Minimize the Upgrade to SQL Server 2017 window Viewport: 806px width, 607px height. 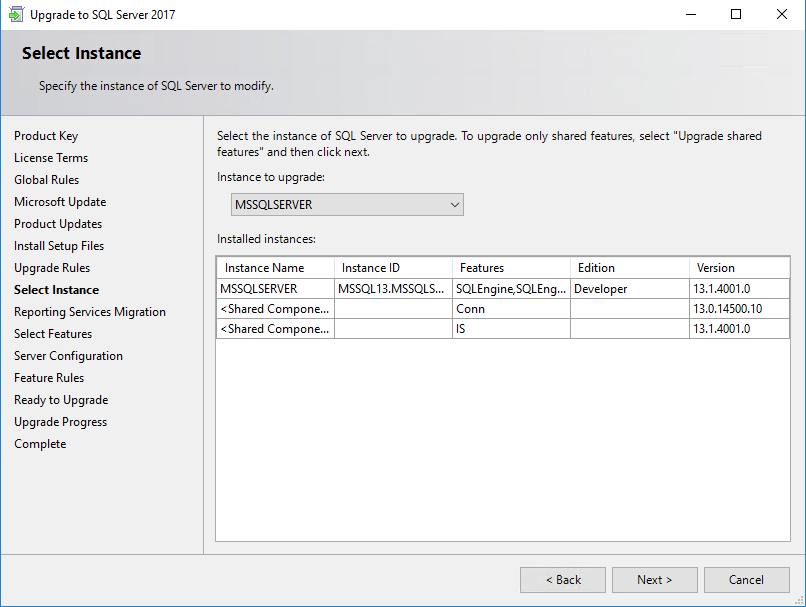click(x=691, y=14)
